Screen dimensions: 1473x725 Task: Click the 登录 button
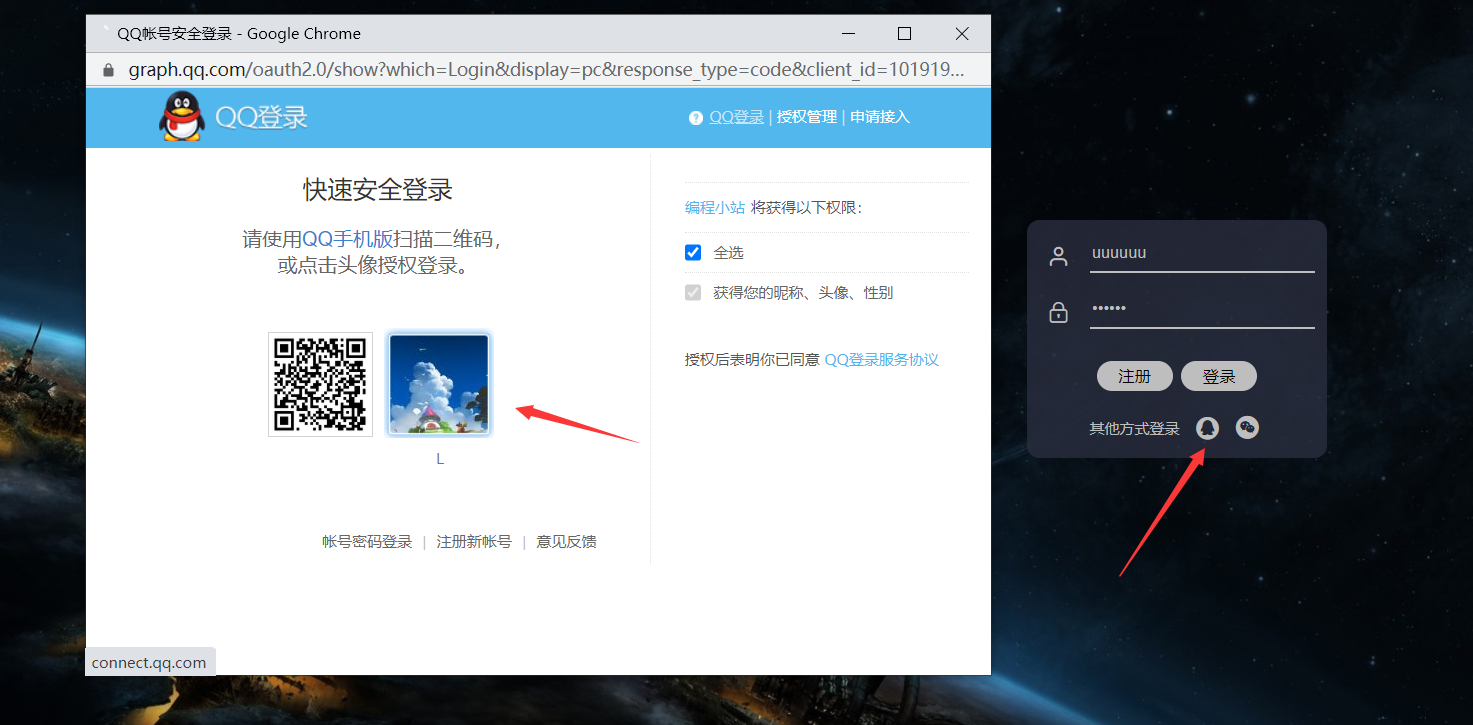click(1219, 376)
